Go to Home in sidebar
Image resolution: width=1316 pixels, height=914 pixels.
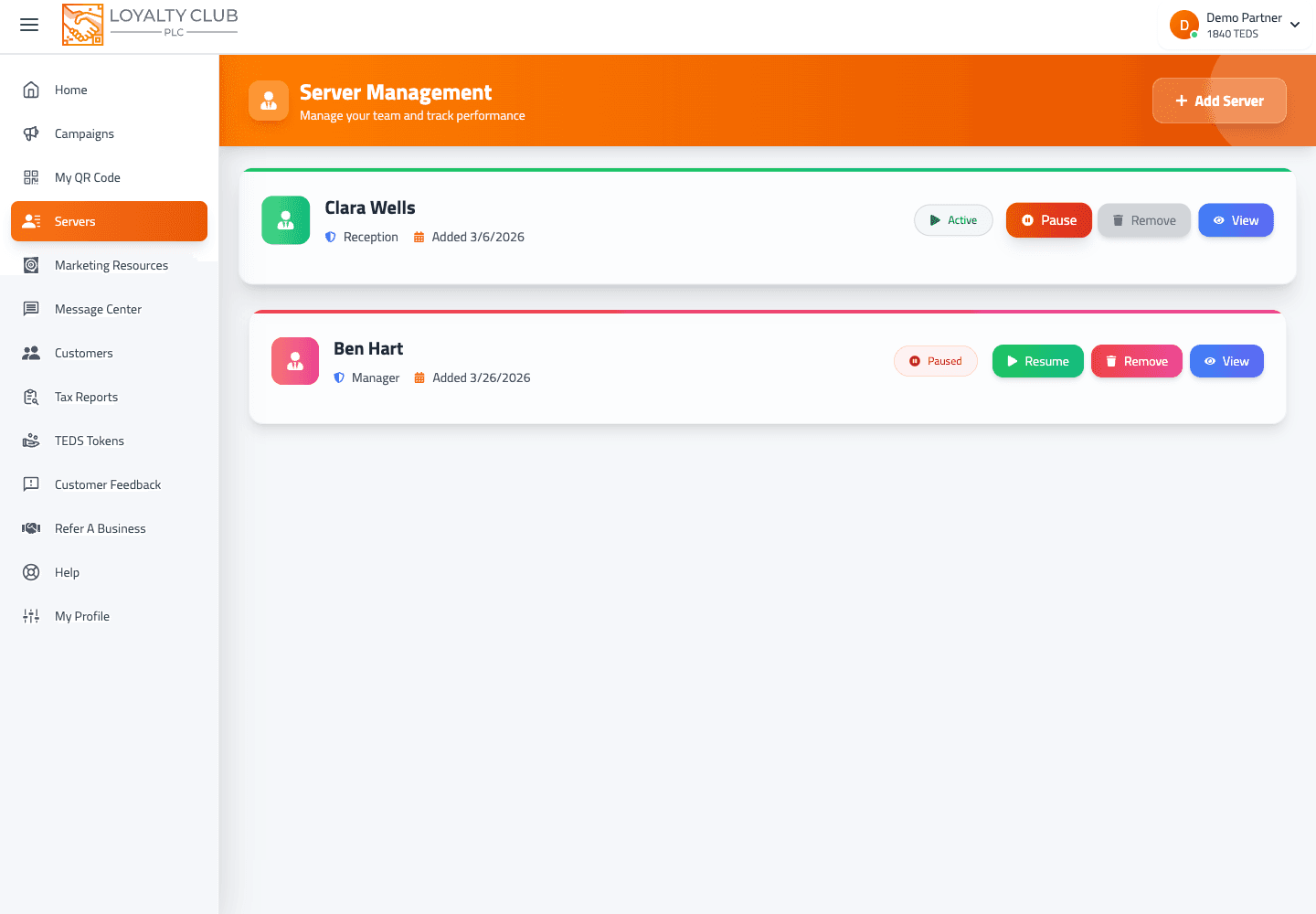[109, 90]
